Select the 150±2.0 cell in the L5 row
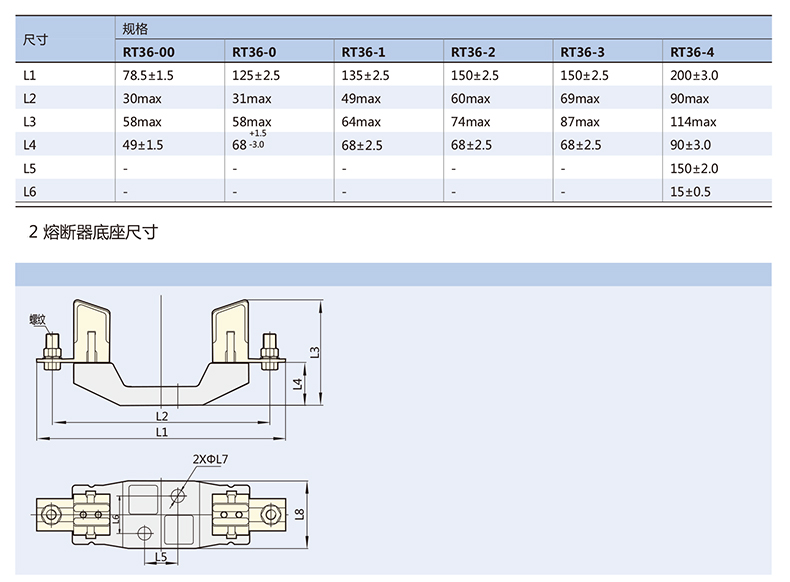This screenshot has width=790, height=582. [x=694, y=168]
